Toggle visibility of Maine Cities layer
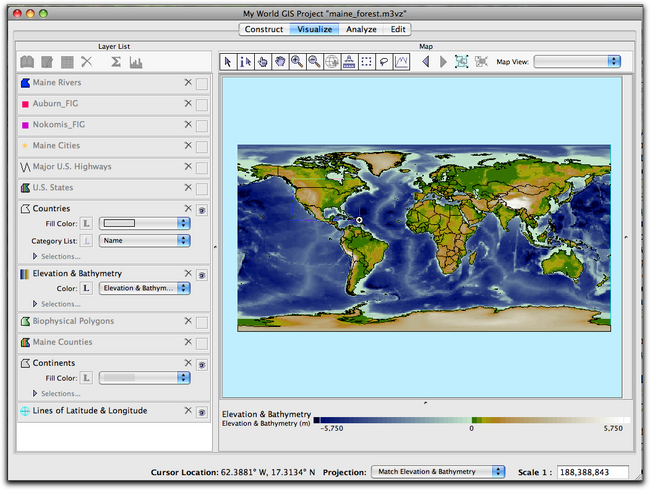Viewport: 650px width, 490px height. point(201,147)
